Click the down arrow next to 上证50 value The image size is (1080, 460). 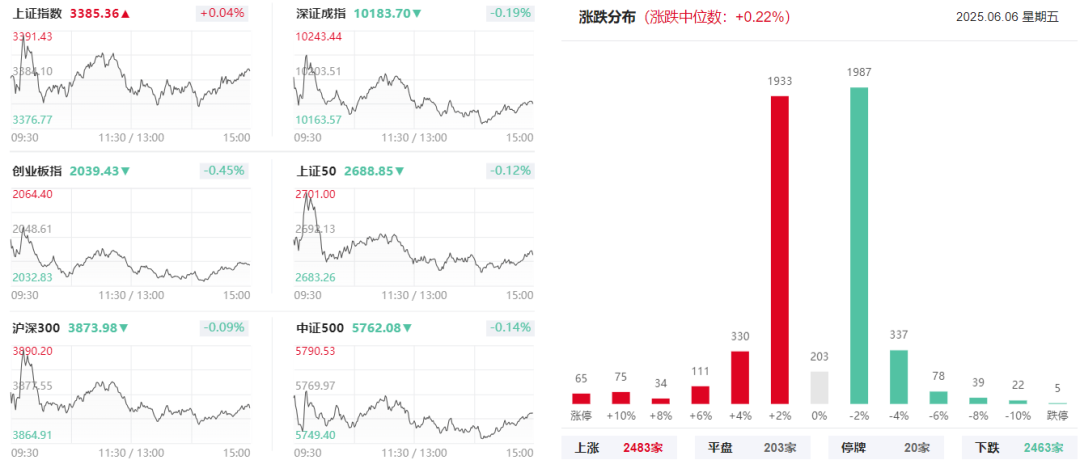pos(400,171)
